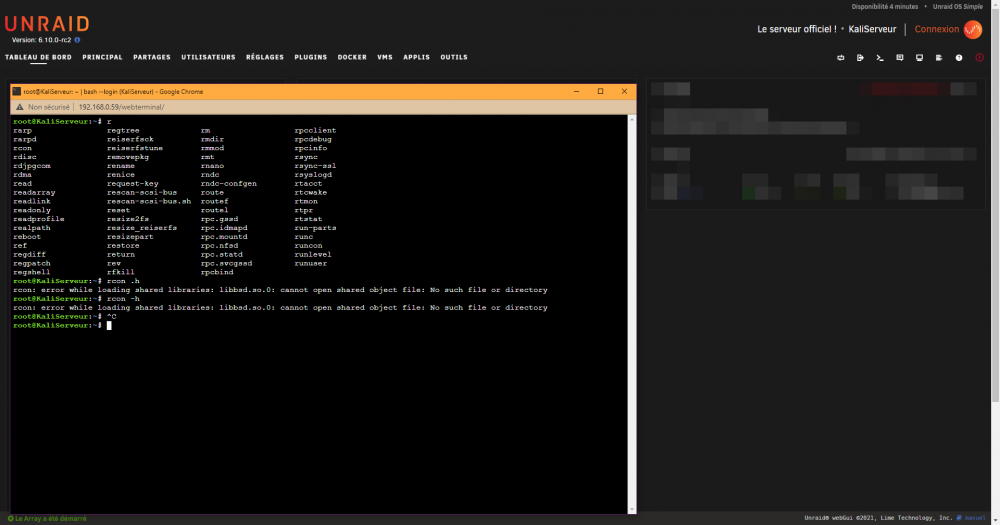
Task: Open the RÉGLAGES tab
Action: pyautogui.click(x=265, y=57)
